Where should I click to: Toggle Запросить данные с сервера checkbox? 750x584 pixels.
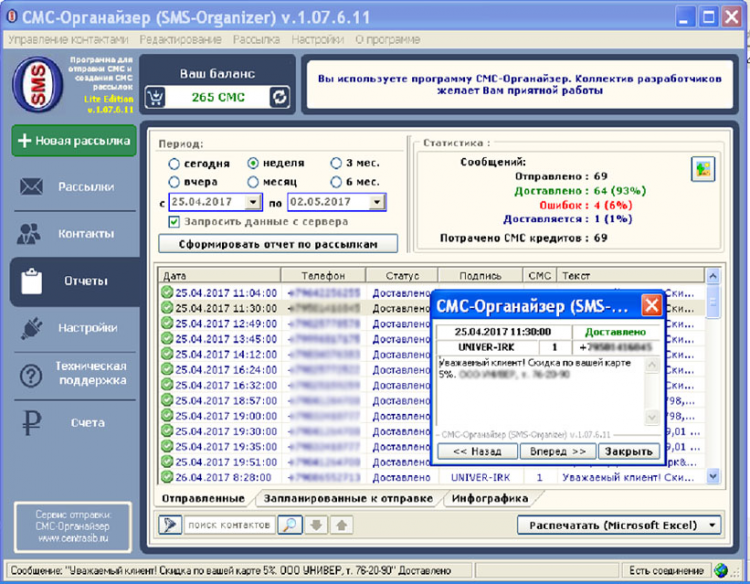click(174, 222)
